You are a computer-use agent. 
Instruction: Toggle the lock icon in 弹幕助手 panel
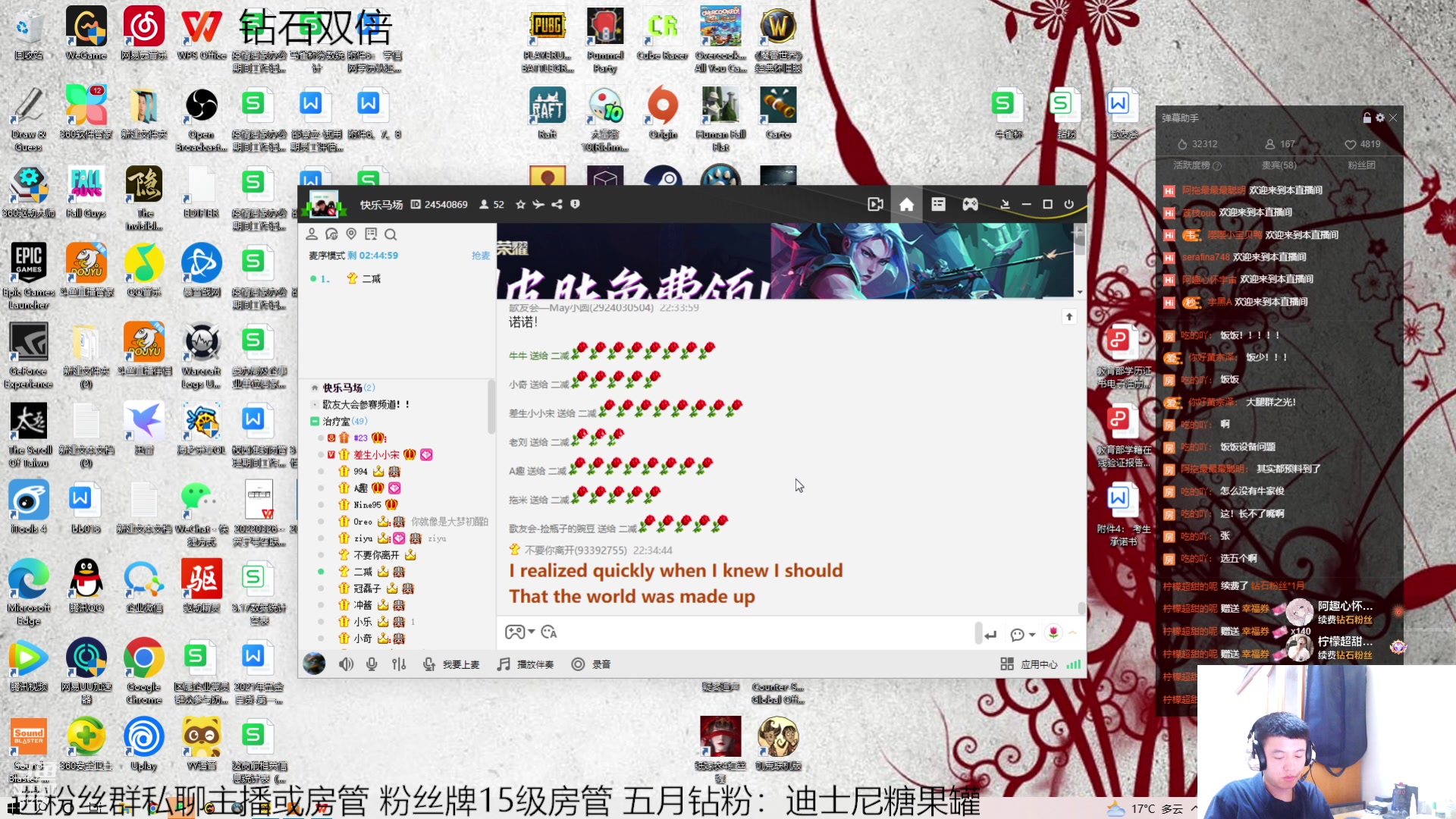1367,118
